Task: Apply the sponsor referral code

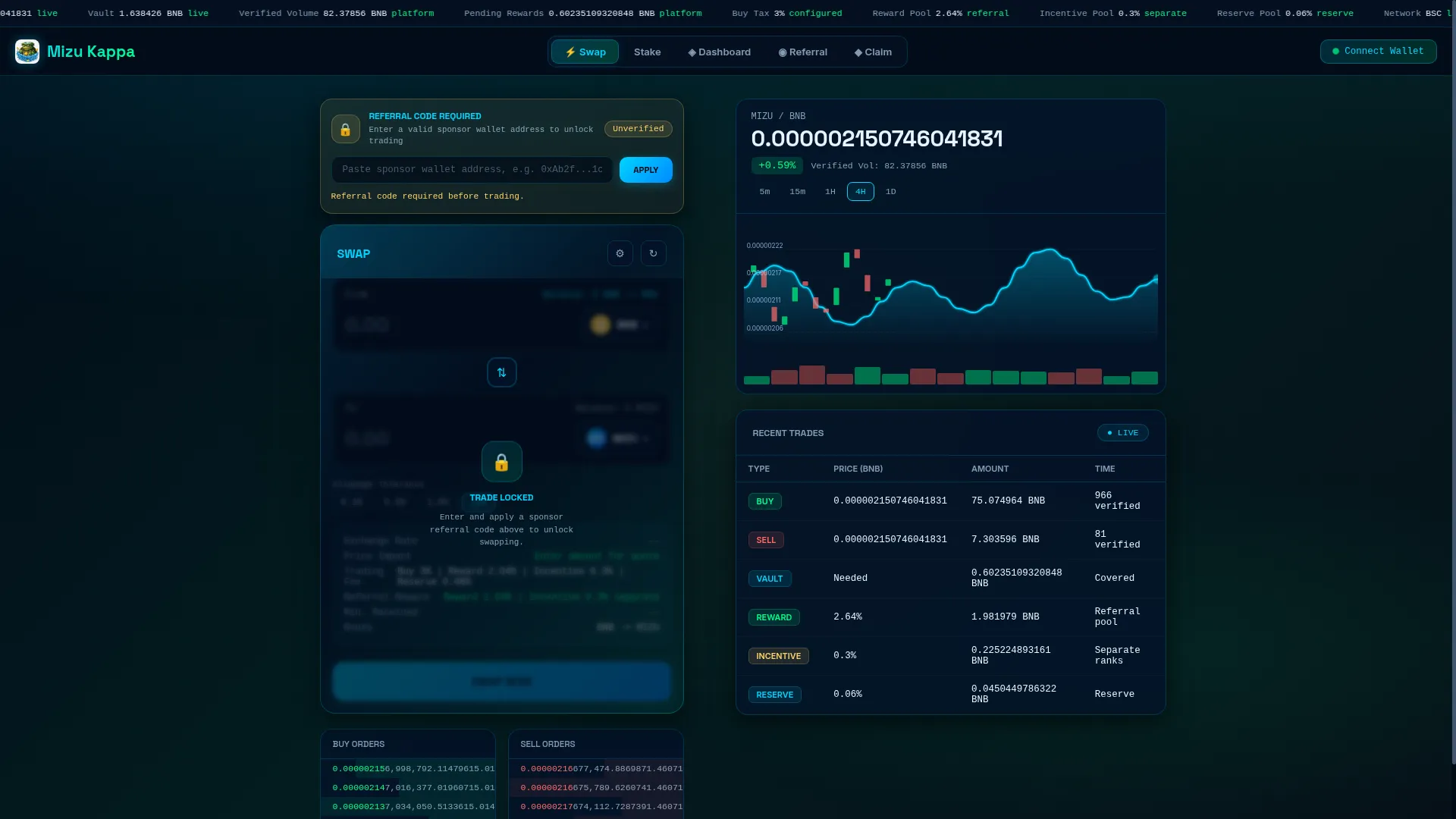Action: coord(646,170)
